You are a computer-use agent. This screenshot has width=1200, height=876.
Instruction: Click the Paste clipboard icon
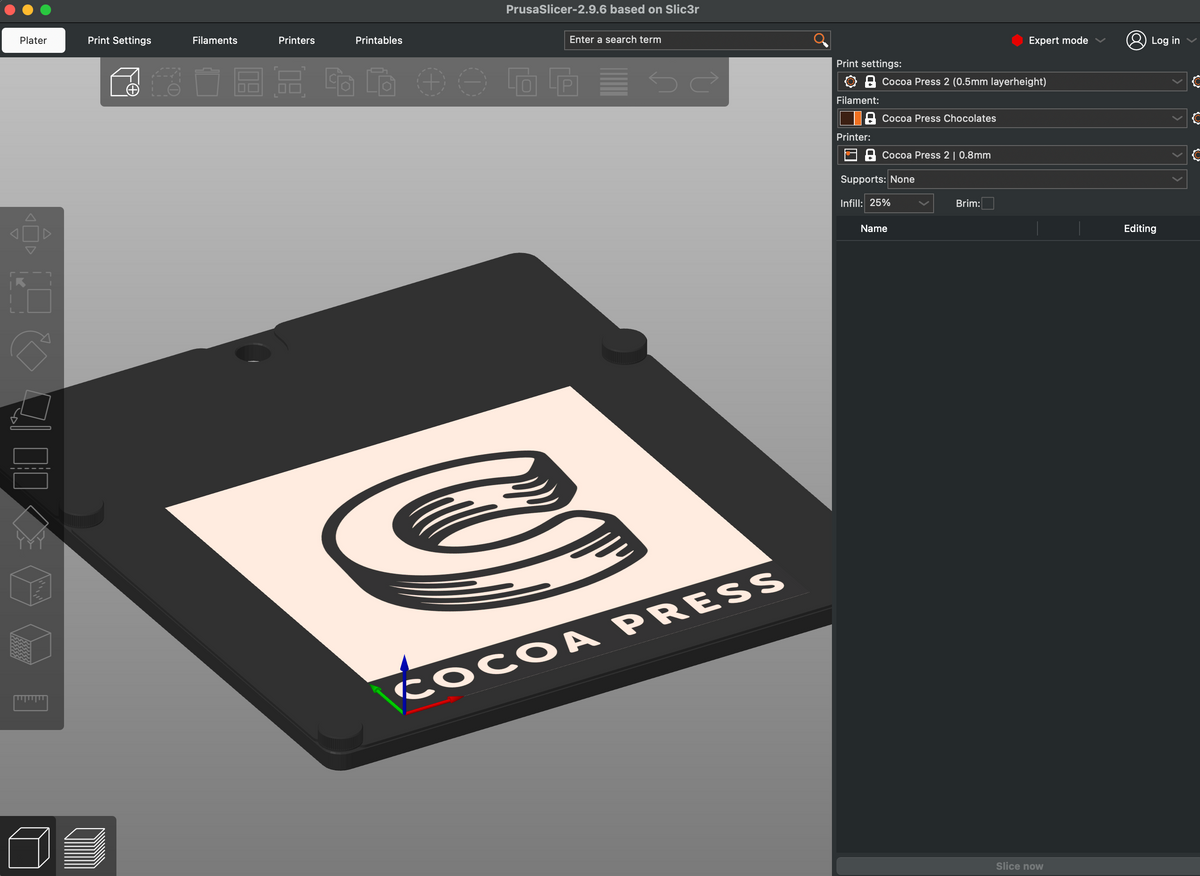tap(381, 82)
